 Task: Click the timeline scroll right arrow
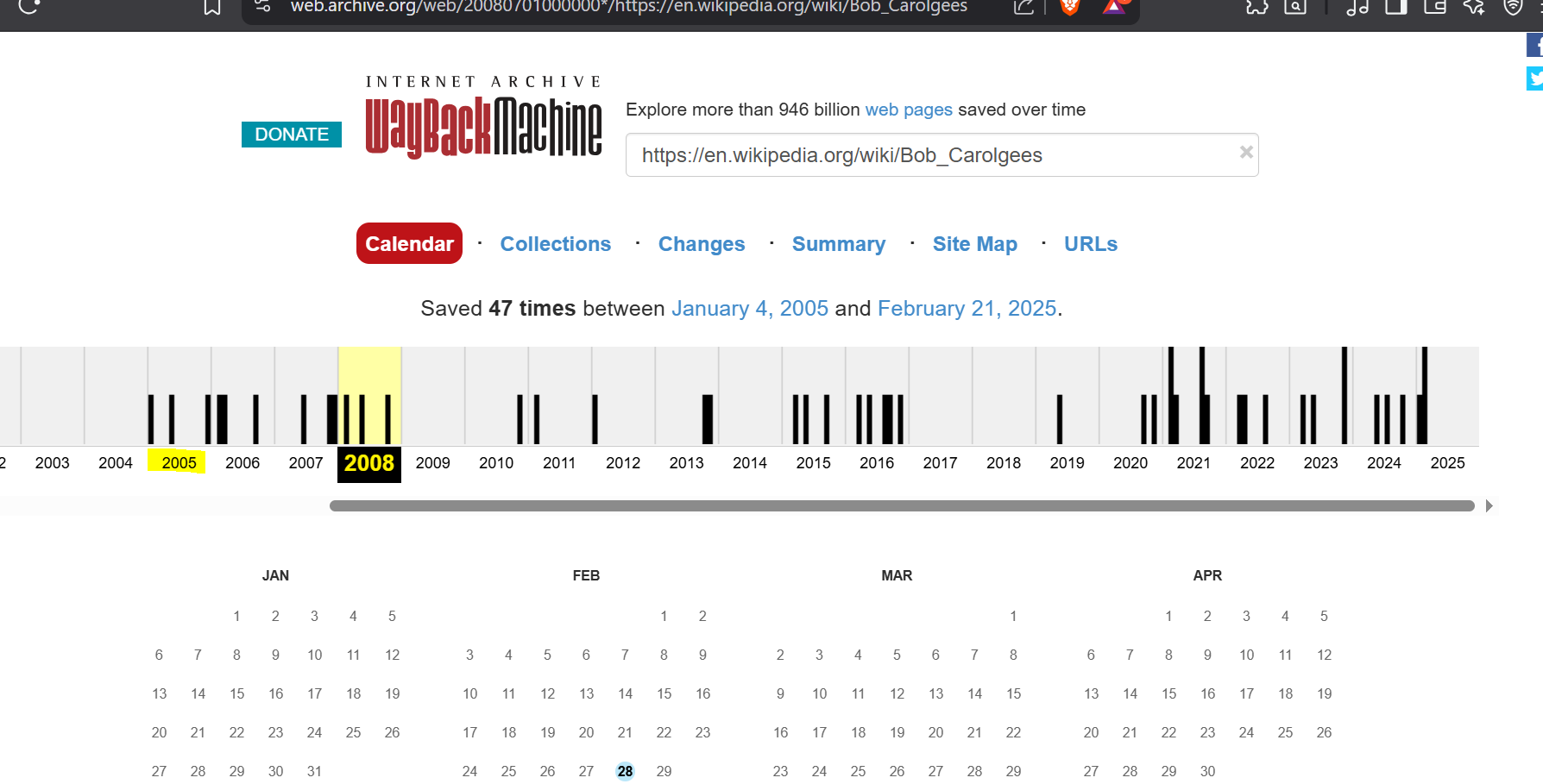point(1489,506)
